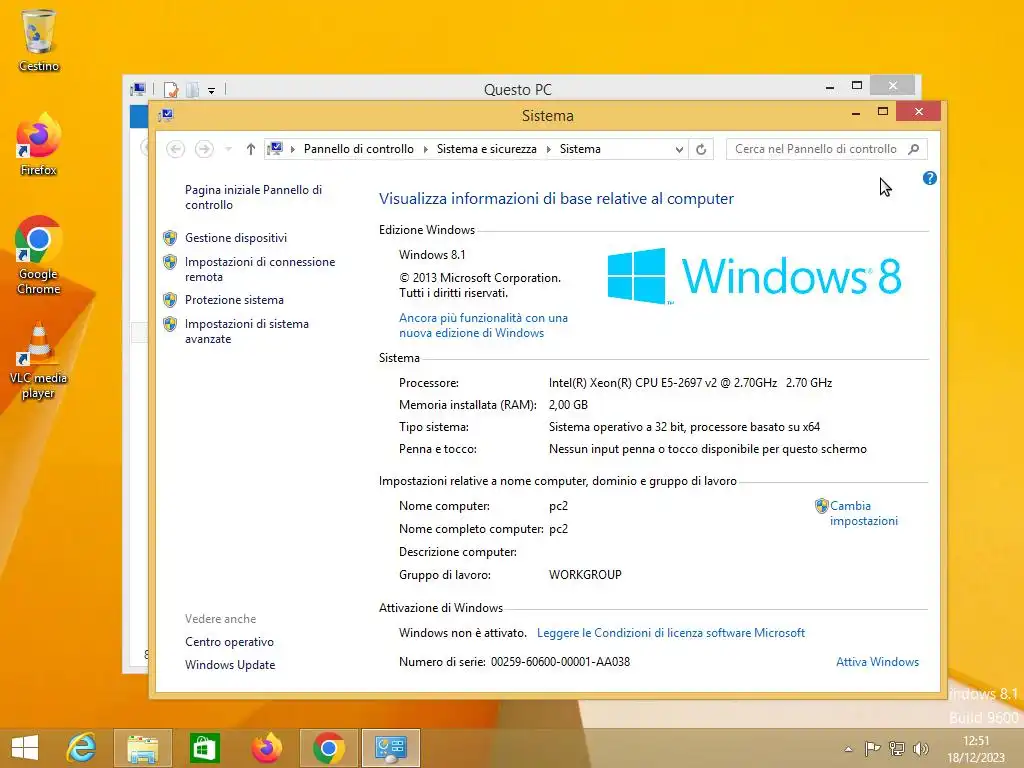Go up one level with the up arrow
Screen dimensions: 1024x768
point(250,149)
